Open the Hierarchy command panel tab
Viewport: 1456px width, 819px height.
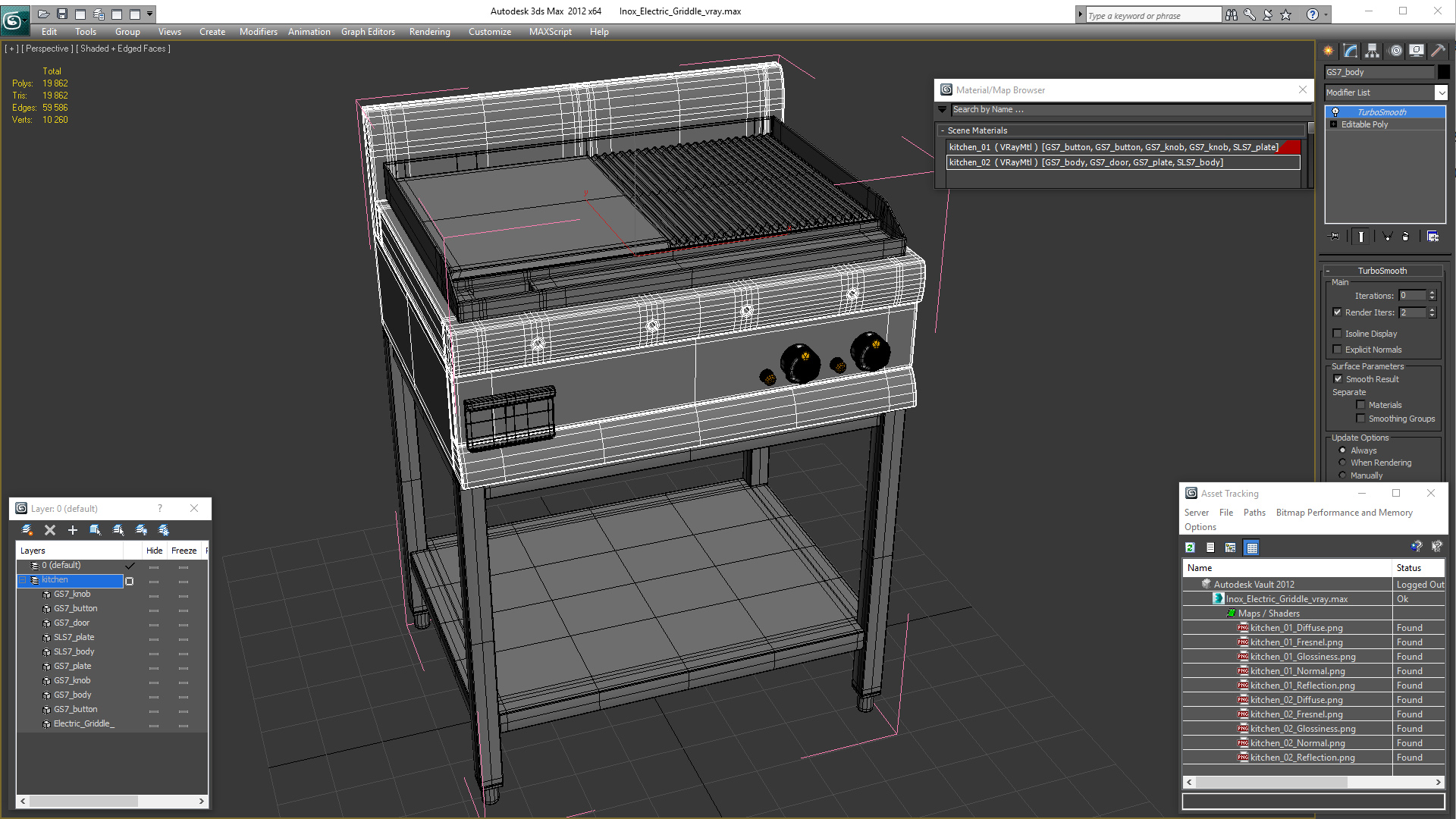1373,51
